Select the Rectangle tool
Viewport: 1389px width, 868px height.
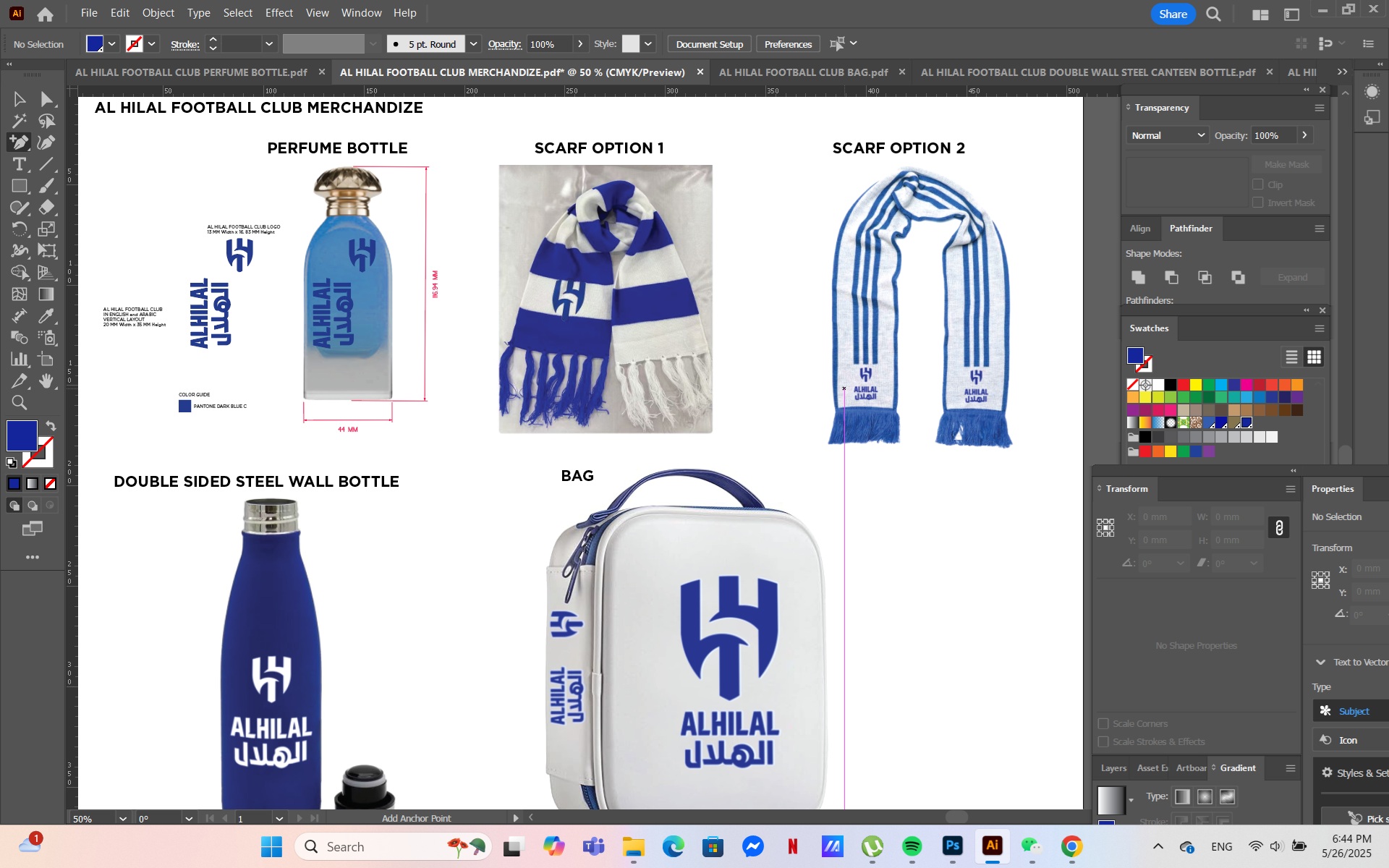20,186
